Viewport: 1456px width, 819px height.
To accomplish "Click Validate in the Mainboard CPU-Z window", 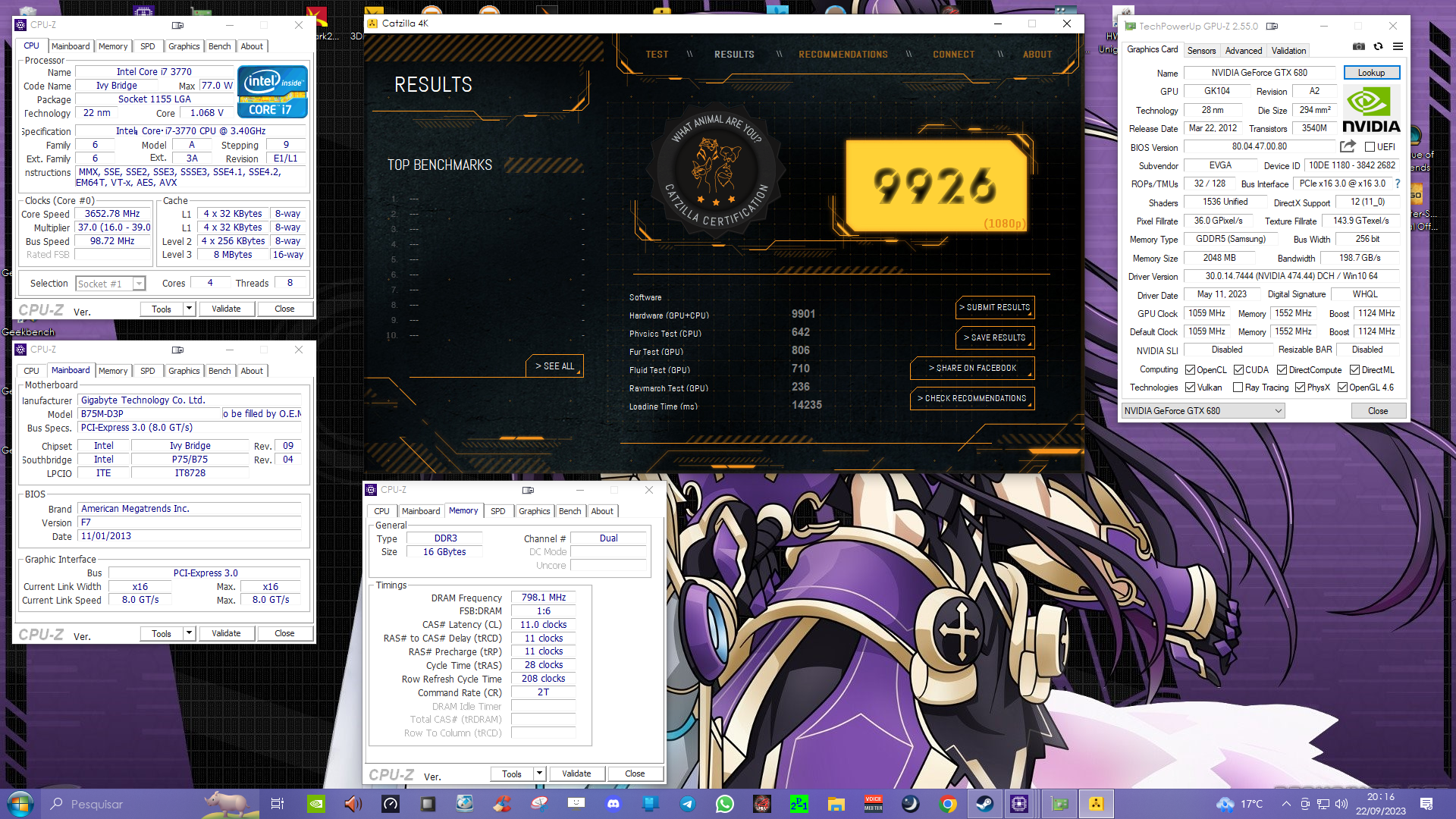I will click(226, 633).
